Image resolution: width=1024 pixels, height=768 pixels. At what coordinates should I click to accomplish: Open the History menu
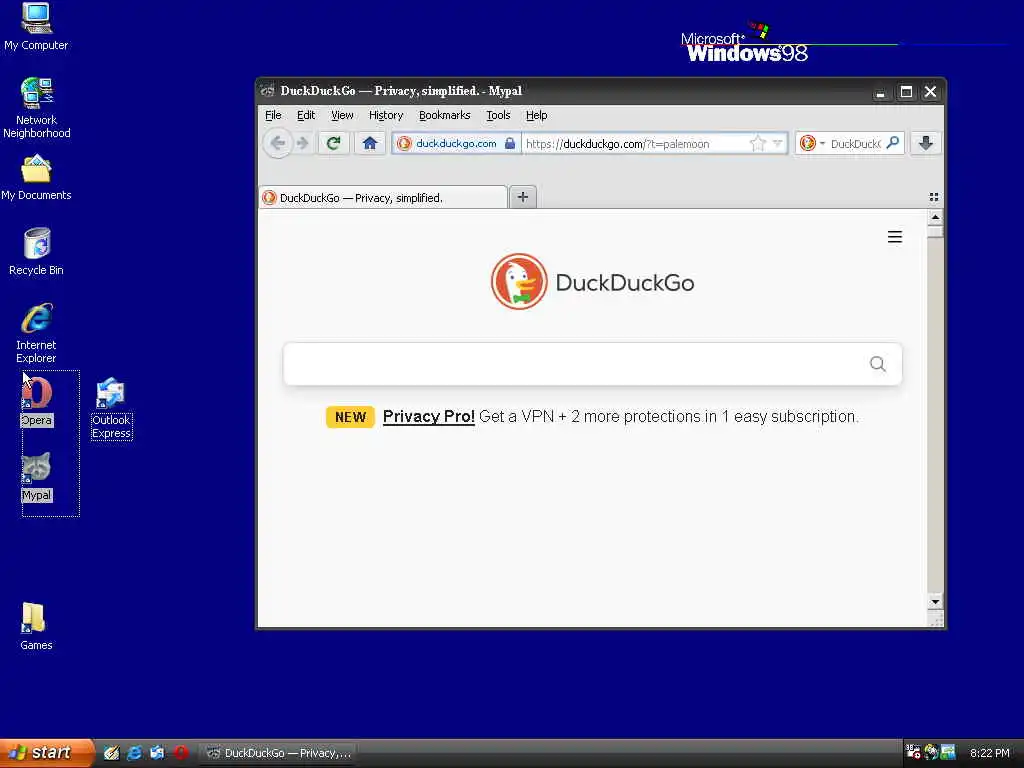[x=386, y=115]
